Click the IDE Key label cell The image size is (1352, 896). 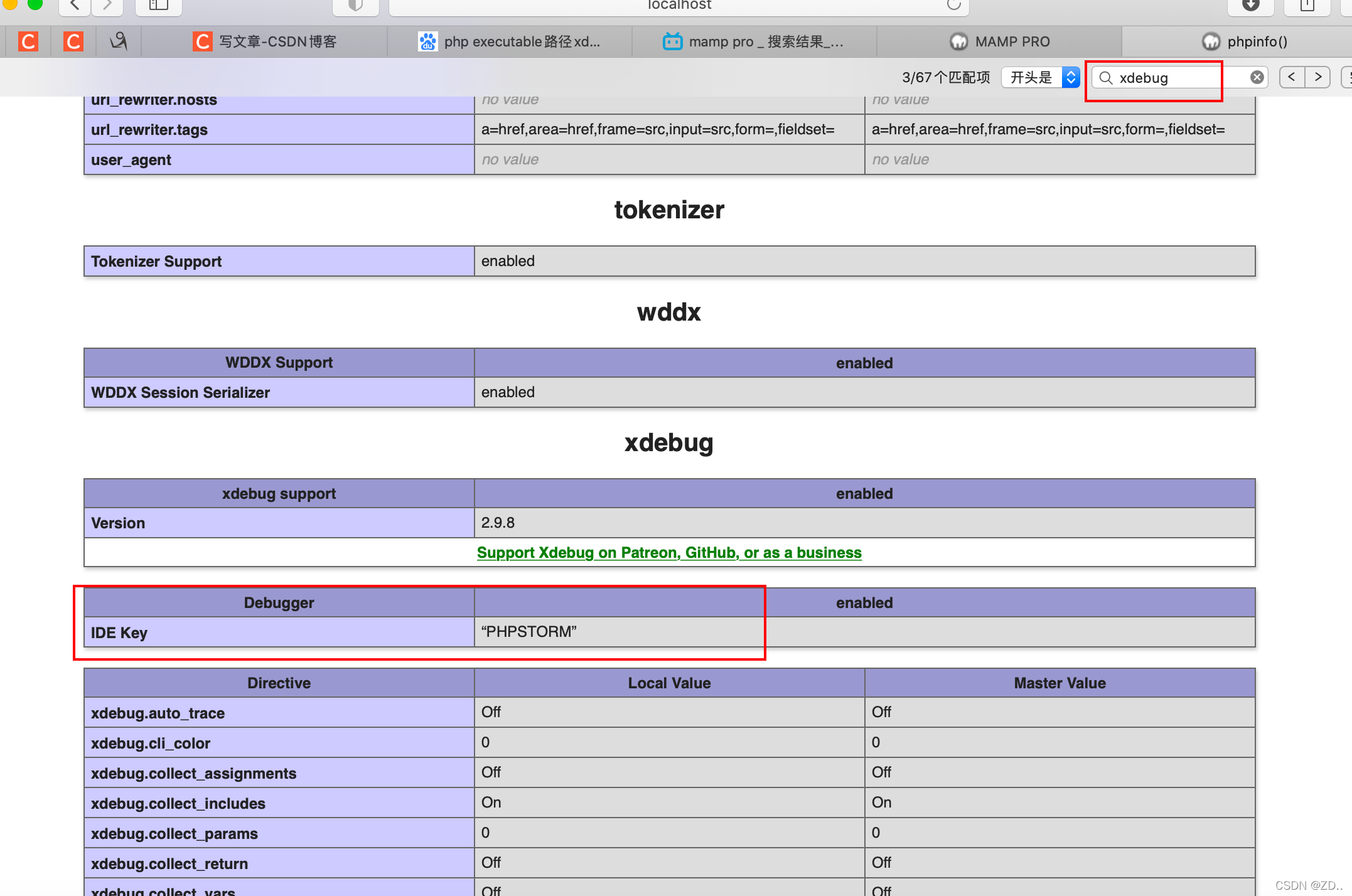[279, 632]
